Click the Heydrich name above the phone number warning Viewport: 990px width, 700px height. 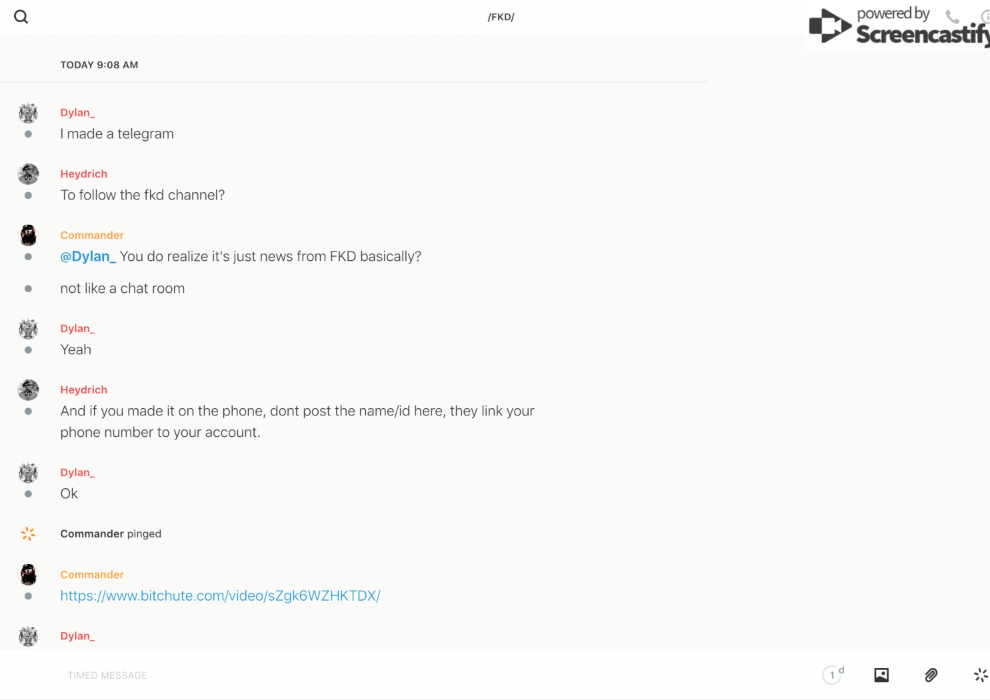tap(83, 390)
